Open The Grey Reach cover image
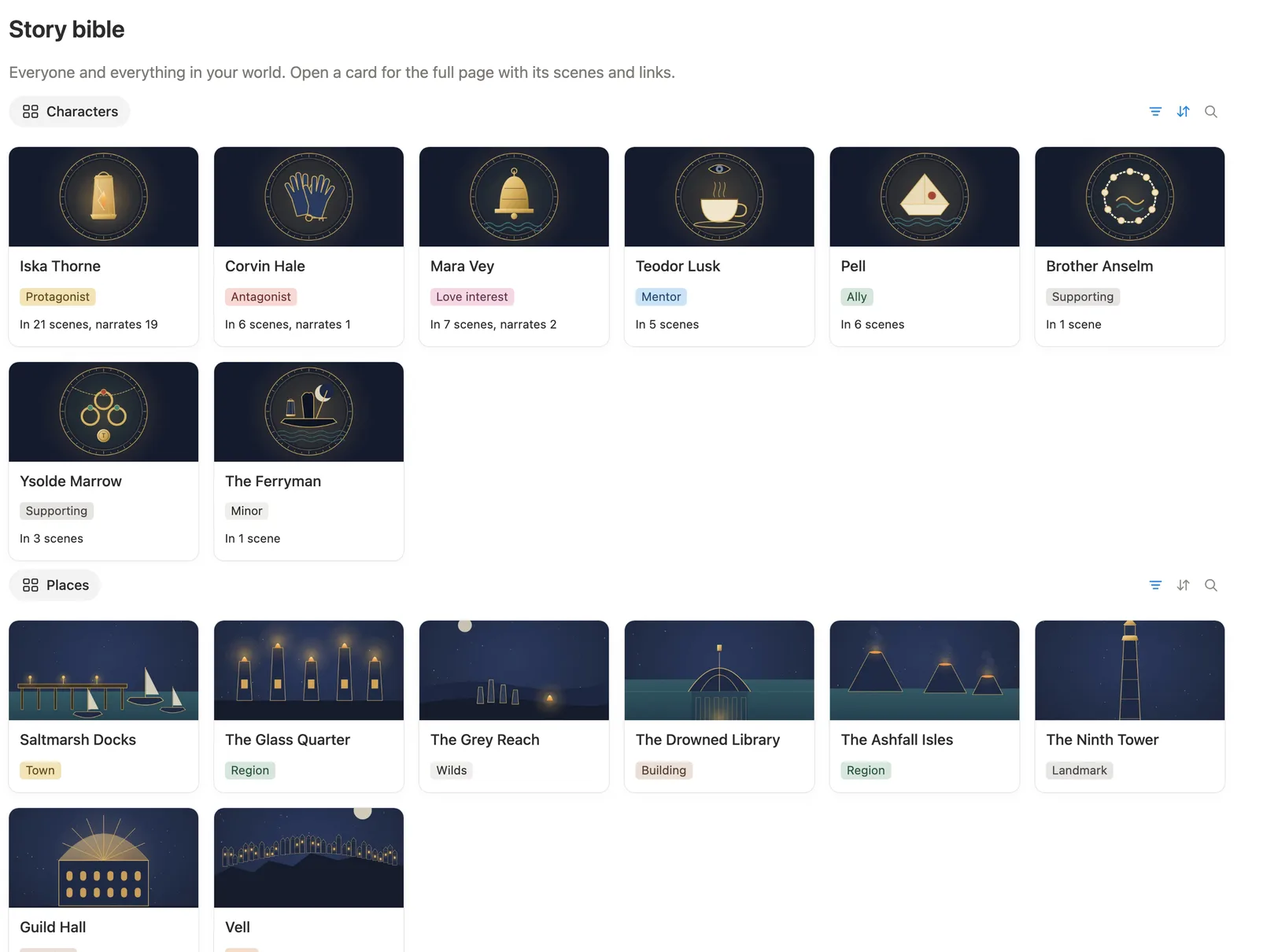1278x952 pixels. [514, 670]
